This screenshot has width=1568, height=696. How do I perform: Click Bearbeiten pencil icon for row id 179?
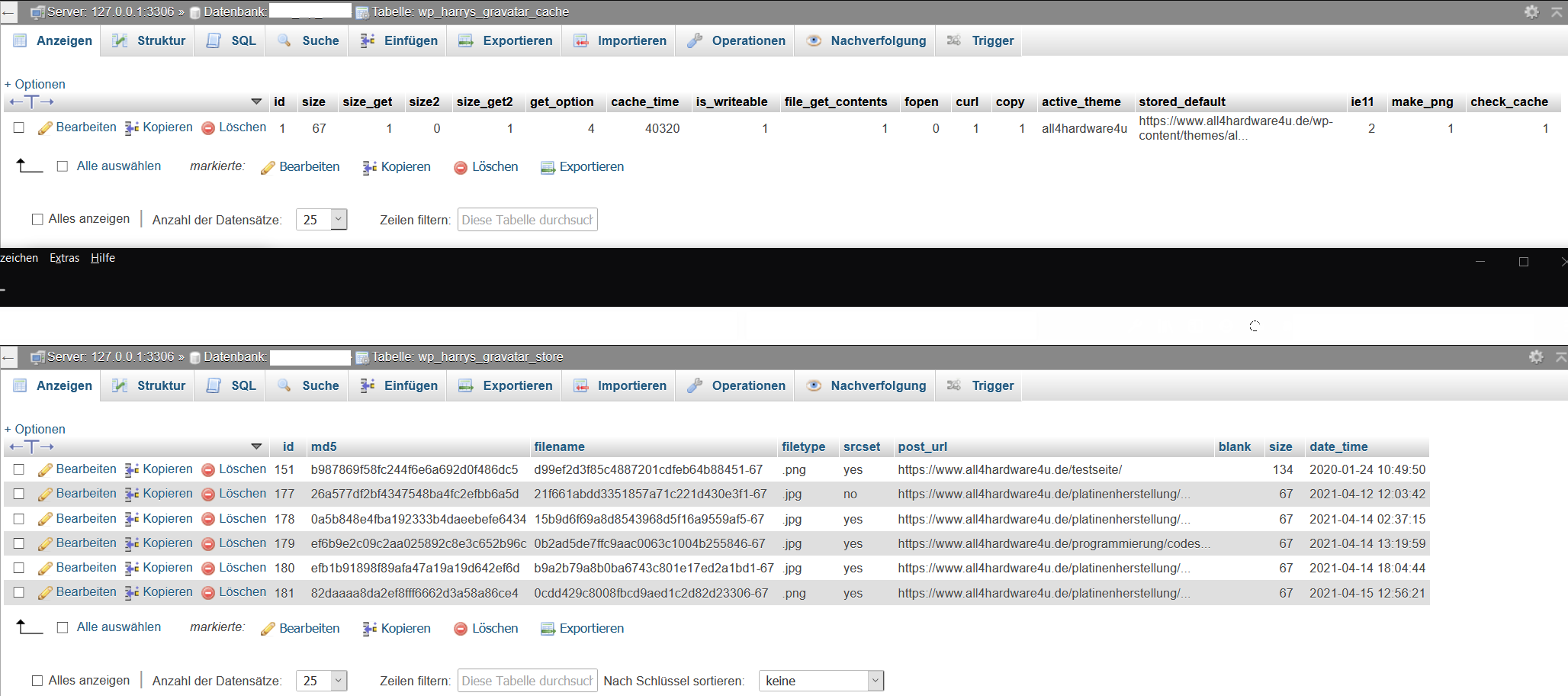(x=45, y=543)
